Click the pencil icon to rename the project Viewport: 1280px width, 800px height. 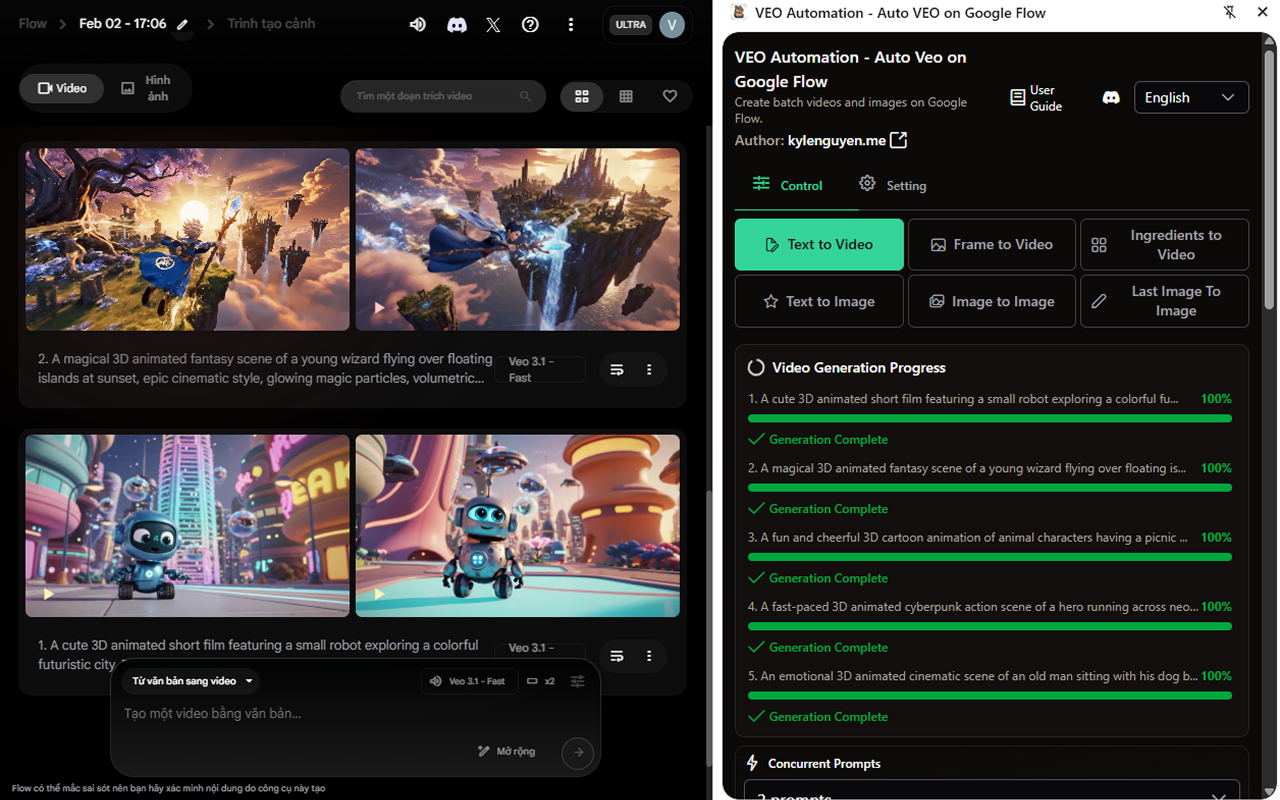pyautogui.click(x=183, y=24)
